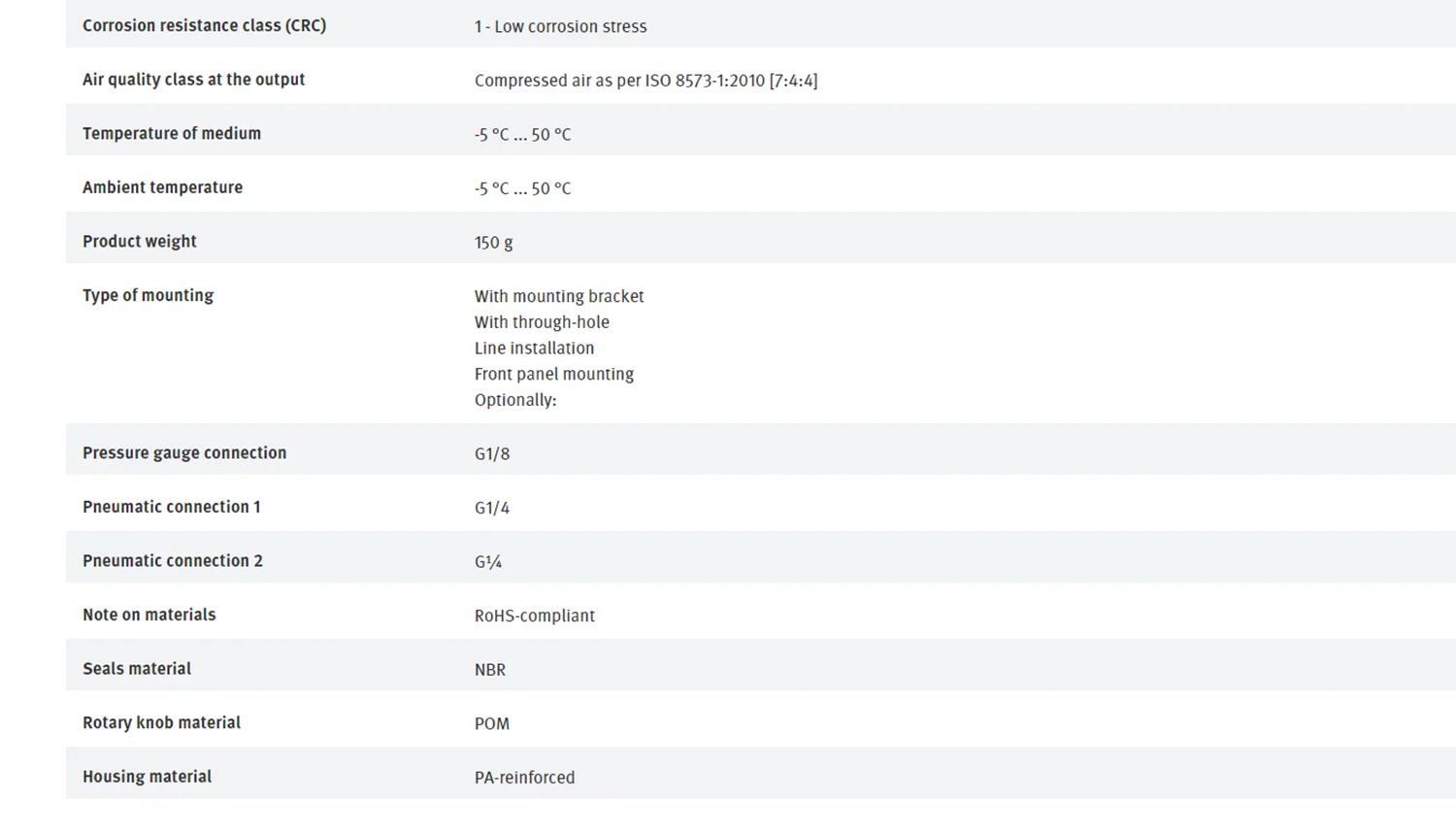Click the Corrosion resistance class (CRC) label
This screenshot has width=1456, height=832.
tap(204, 26)
